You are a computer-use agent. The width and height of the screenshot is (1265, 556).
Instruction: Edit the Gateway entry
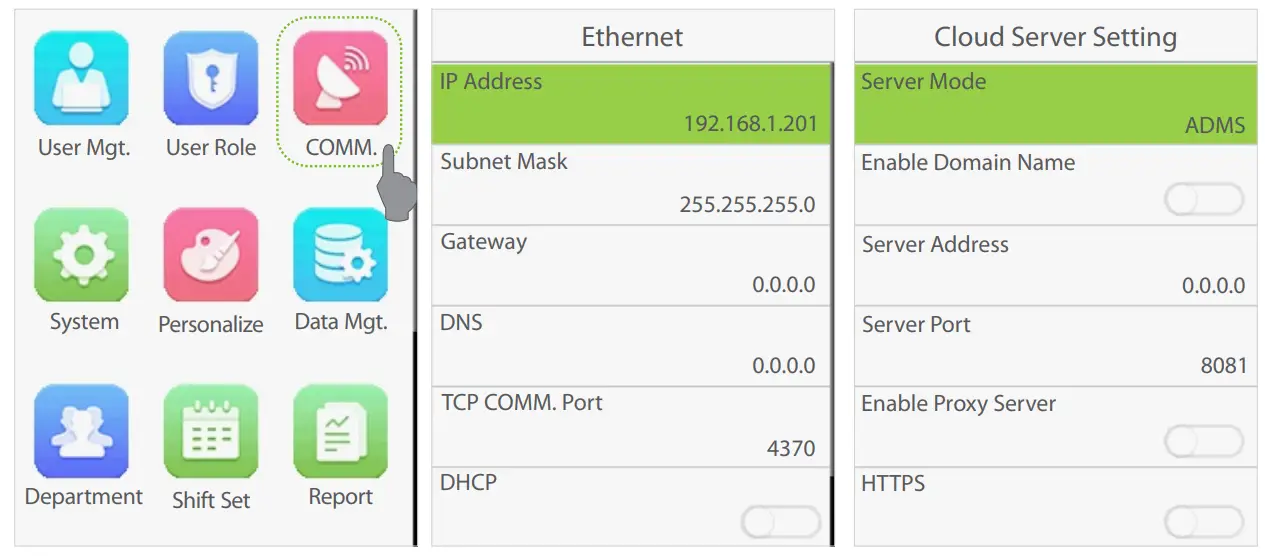tap(632, 265)
